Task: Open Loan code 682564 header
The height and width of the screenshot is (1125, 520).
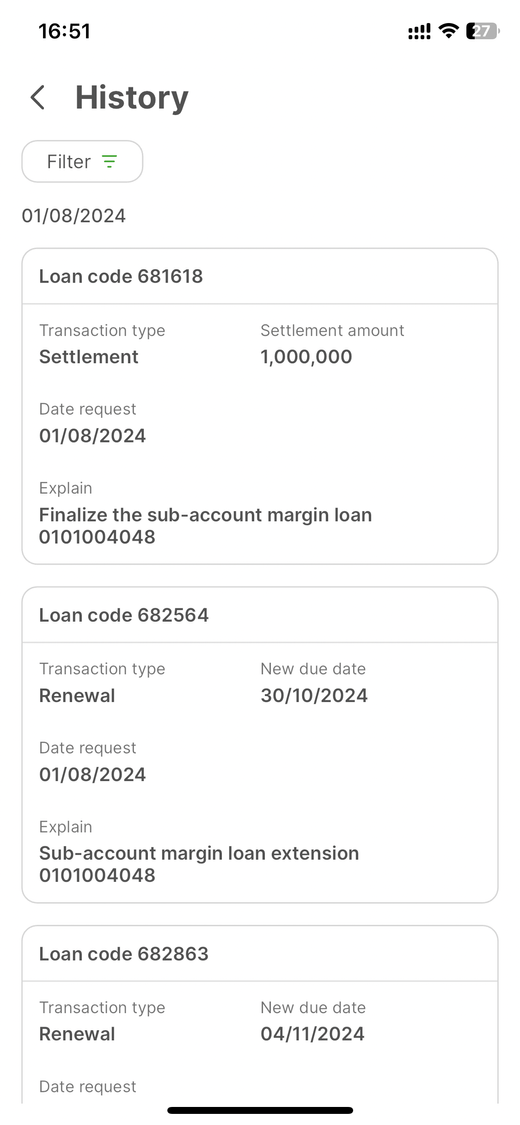Action: (260, 615)
